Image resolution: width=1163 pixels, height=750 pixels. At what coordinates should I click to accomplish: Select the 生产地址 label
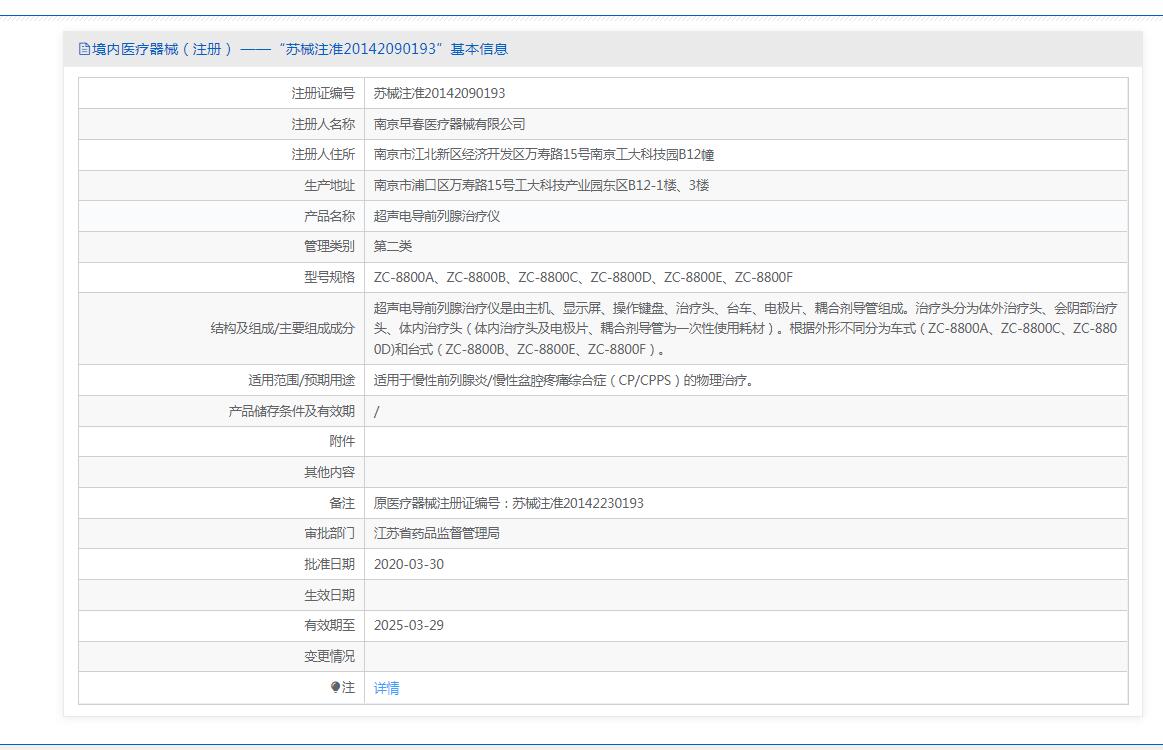pyautogui.click(x=329, y=185)
